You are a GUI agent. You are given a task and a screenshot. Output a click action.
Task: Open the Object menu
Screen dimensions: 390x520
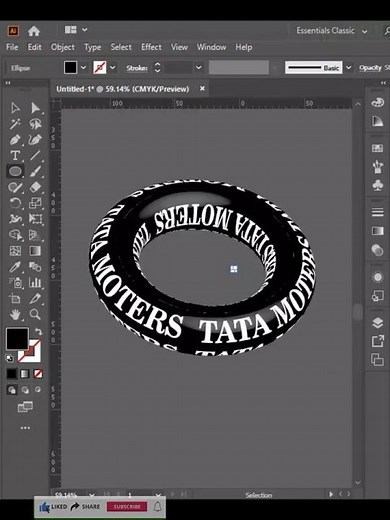63,47
